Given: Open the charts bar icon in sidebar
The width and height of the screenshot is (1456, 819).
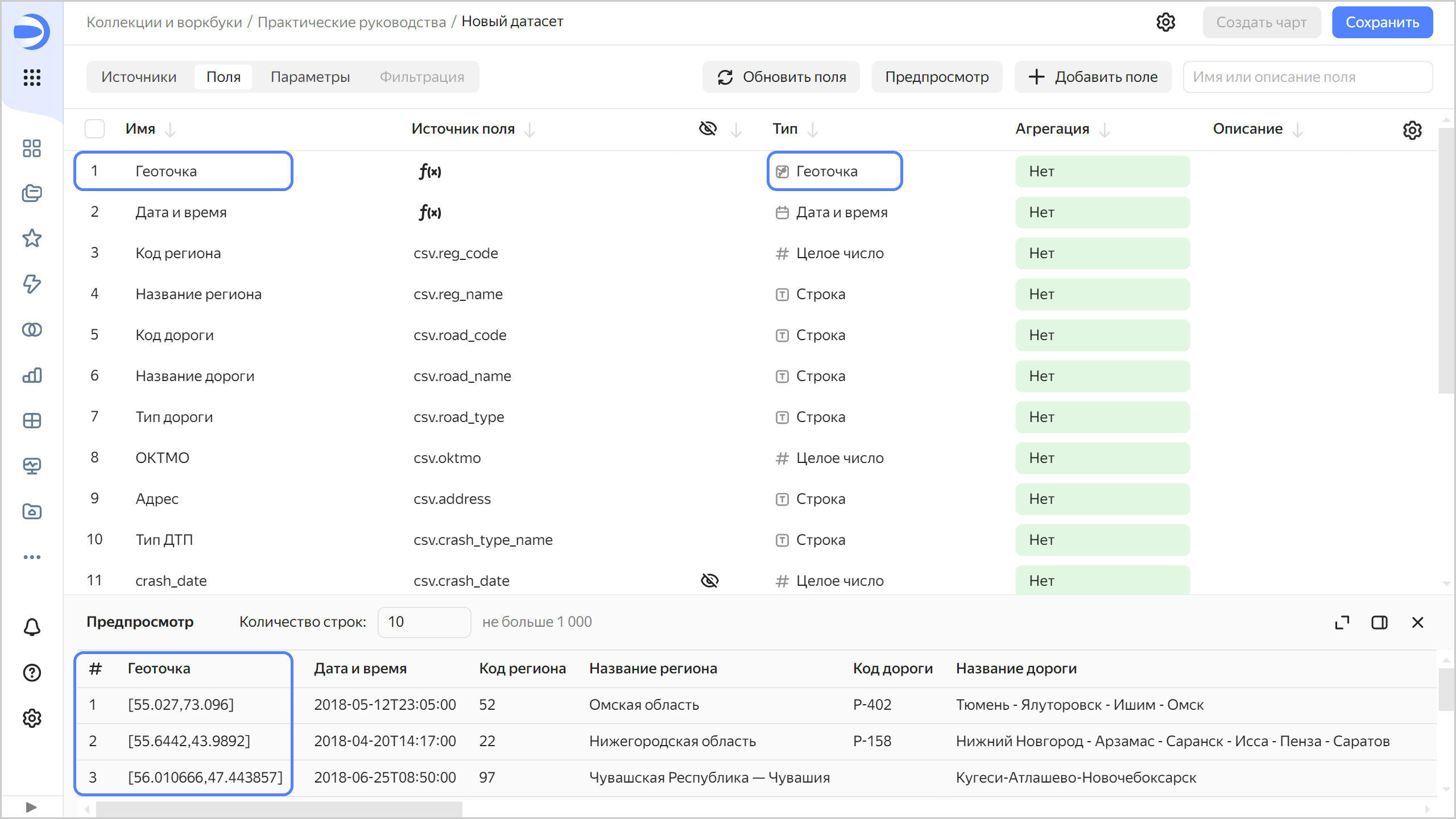Looking at the screenshot, I should coord(32,375).
